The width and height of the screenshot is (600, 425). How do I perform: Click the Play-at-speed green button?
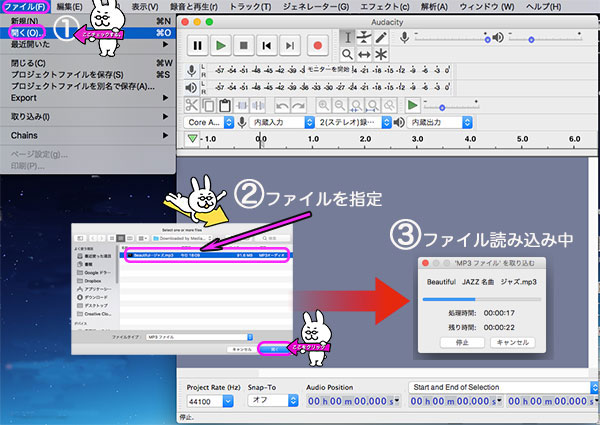pyautogui.click(x=412, y=105)
